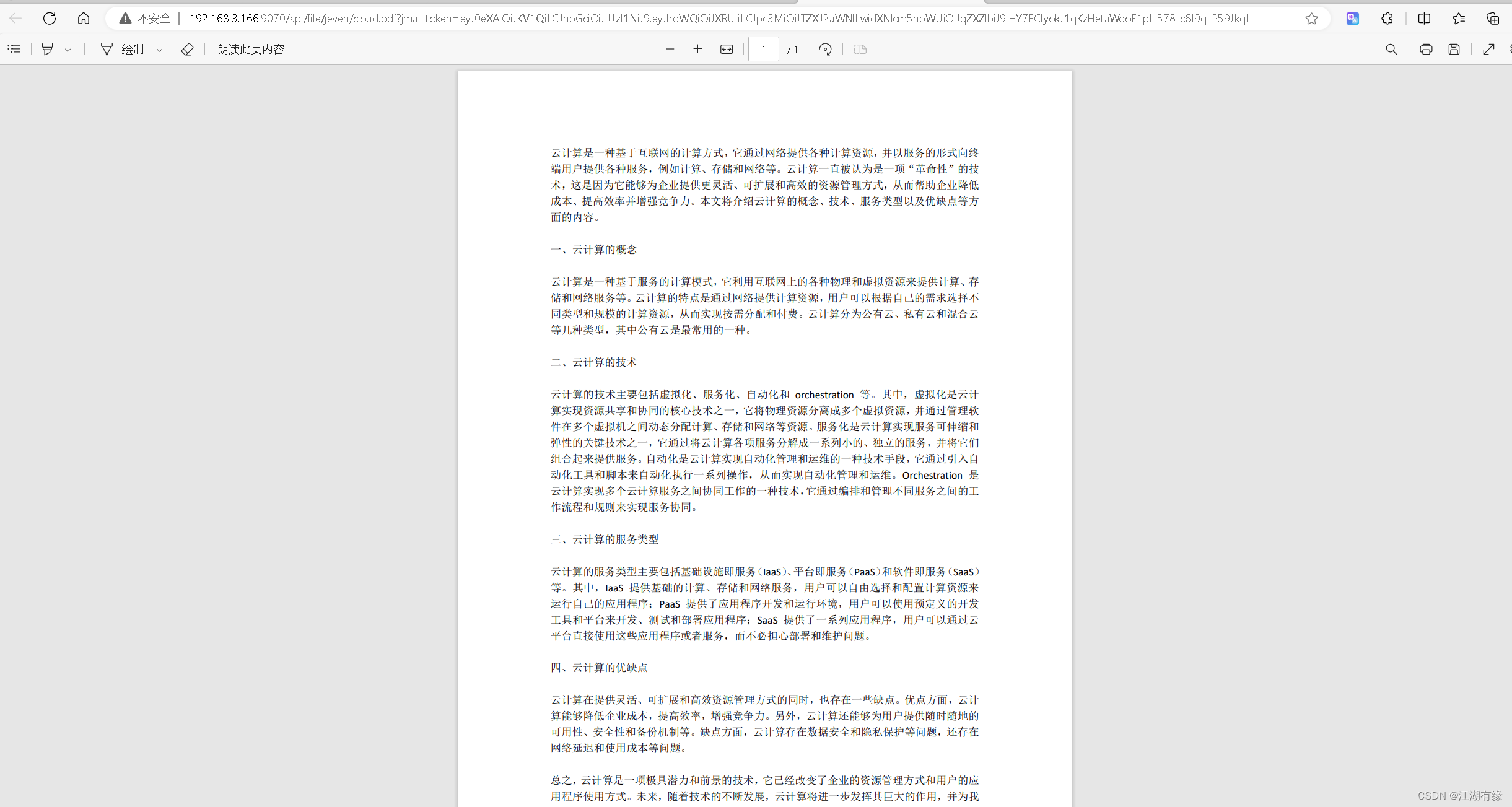This screenshot has height=807, width=1512.
Task: Click Read aloud (朗读此页内容) button
Action: point(251,49)
